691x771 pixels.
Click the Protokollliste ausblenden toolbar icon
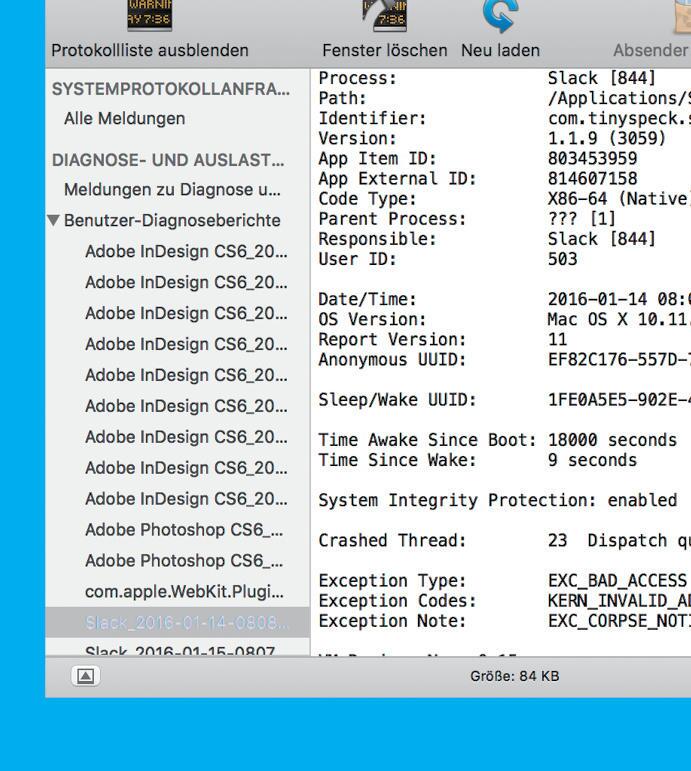[150, 16]
